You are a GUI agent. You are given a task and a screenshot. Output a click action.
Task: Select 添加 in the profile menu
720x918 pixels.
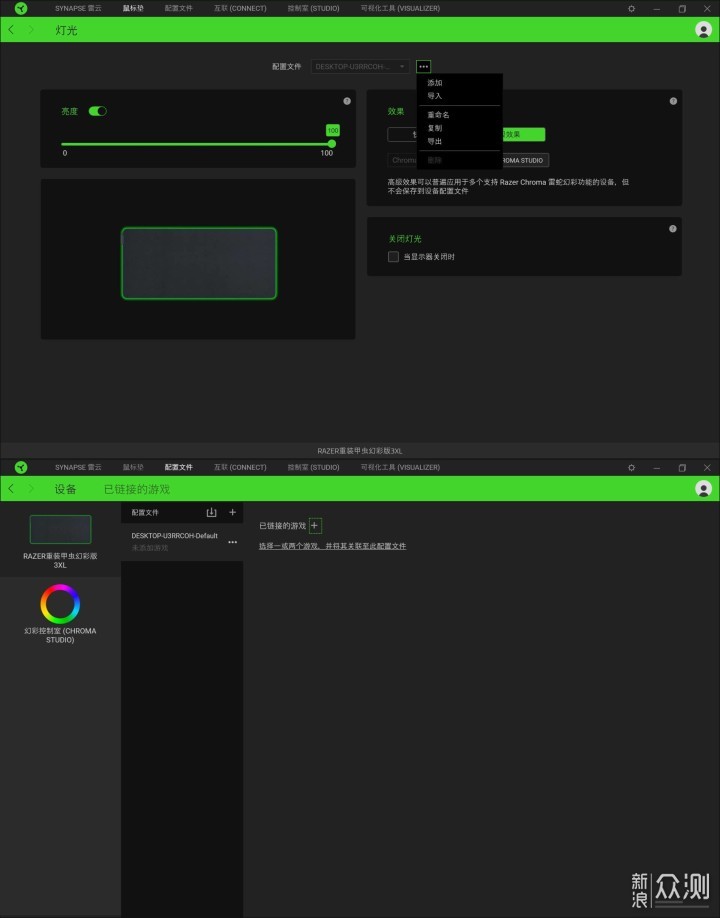pyautogui.click(x=434, y=83)
